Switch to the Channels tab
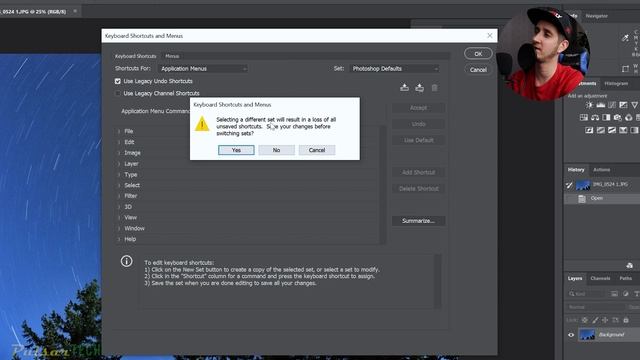640x360 pixels. click(600, 278)
